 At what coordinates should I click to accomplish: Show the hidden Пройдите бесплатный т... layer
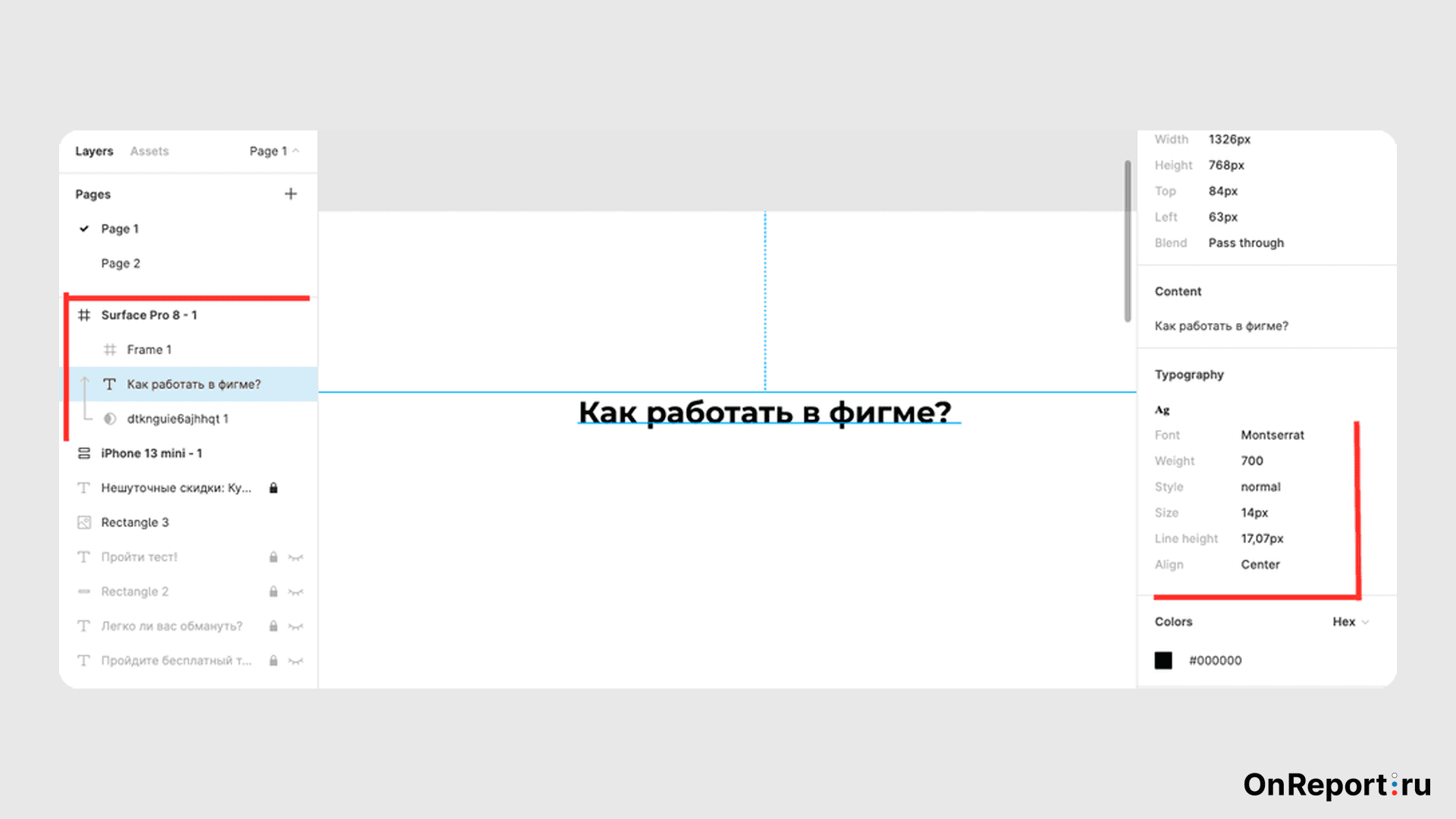pyautogui.click(x=296, y=661)
